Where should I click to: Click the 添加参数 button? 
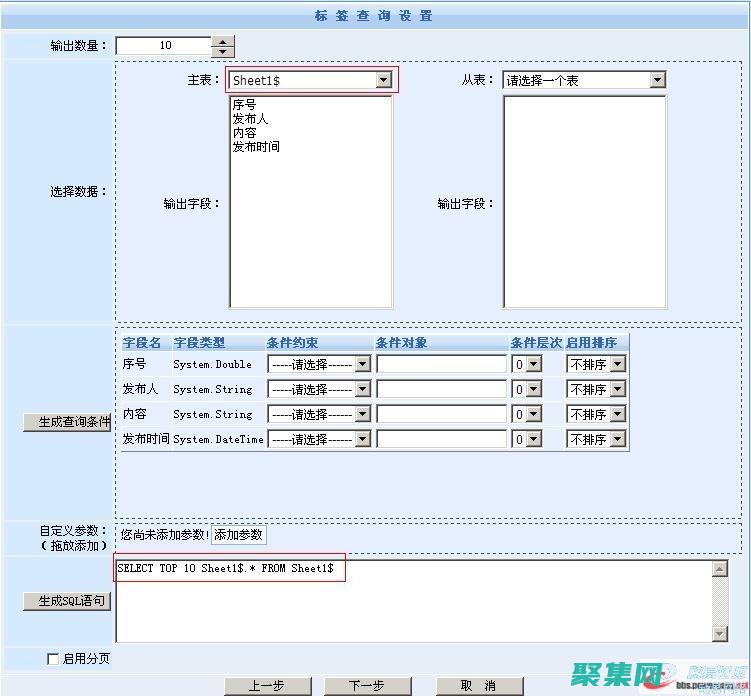click(238, 535)
